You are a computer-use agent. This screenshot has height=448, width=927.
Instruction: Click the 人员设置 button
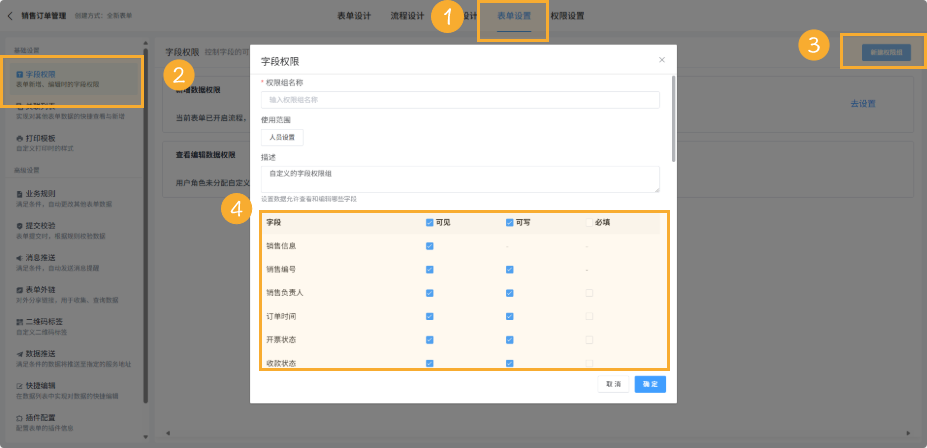(282, 137)
